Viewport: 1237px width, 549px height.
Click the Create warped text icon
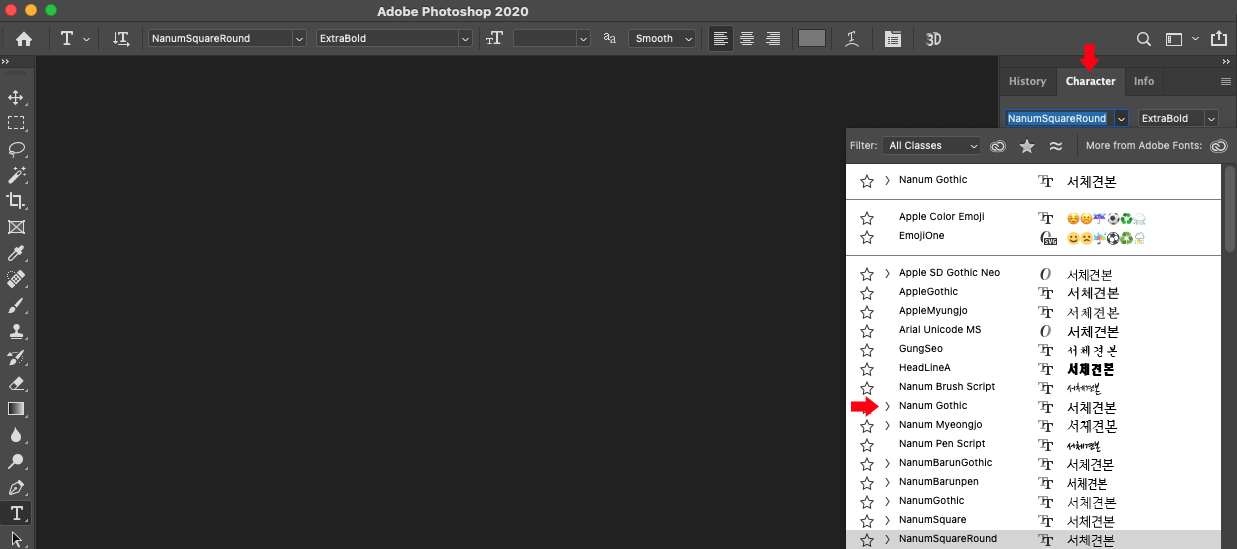[851, 39]
